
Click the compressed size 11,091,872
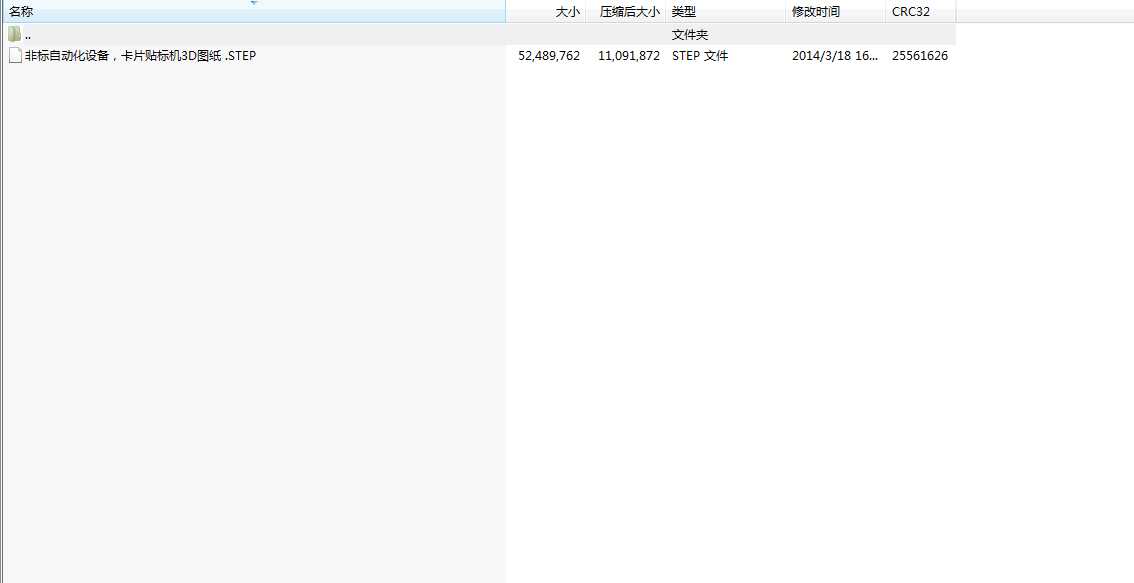click(x=628, y=56)
